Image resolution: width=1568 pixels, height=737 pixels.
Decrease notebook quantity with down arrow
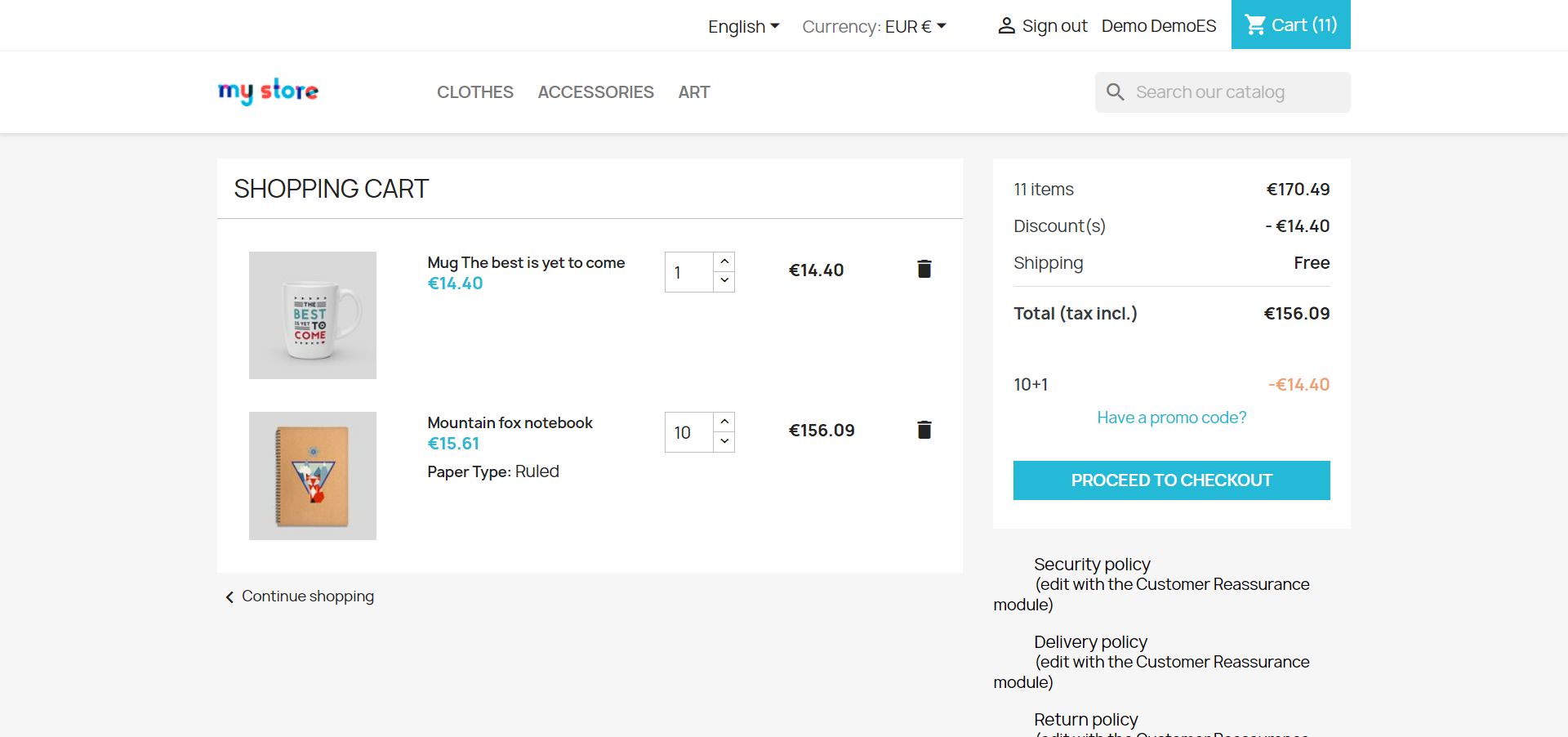click(724, 441)
